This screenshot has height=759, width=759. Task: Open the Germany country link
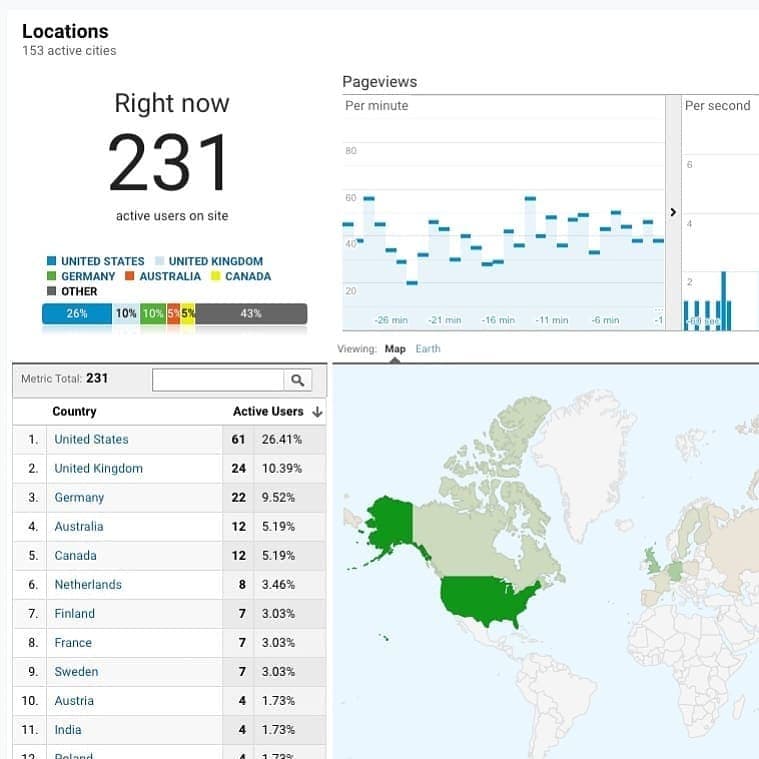[79, 497]
